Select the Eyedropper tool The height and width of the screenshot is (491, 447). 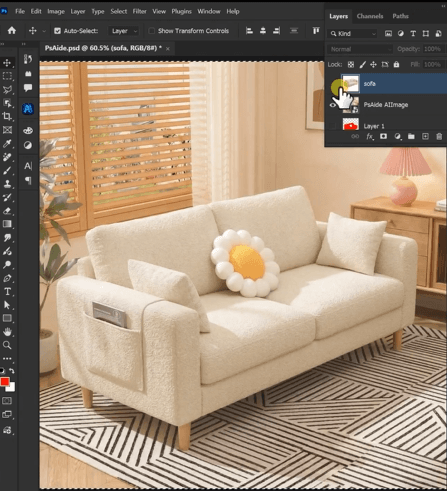point(7,143)
